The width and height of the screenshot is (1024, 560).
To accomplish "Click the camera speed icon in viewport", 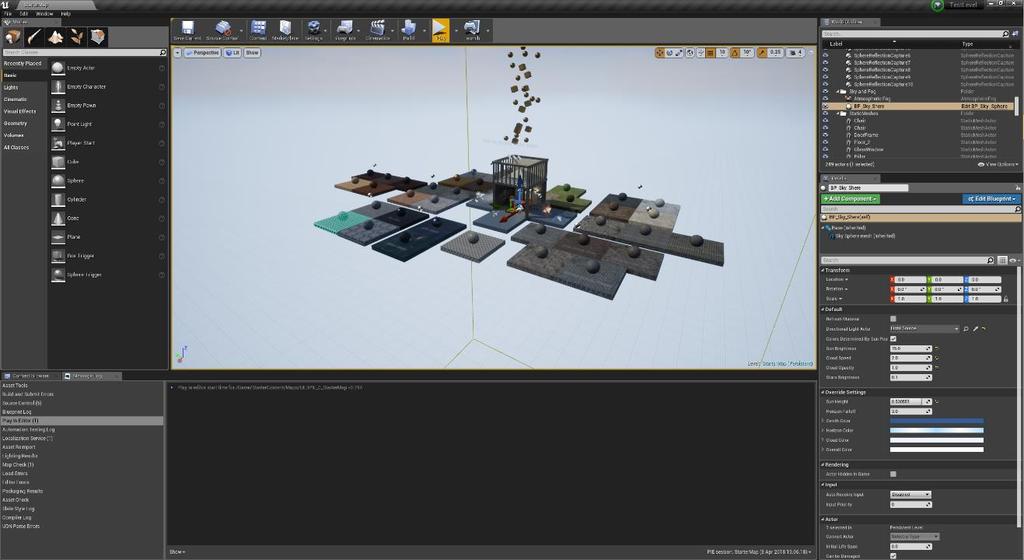I will 795,53.
